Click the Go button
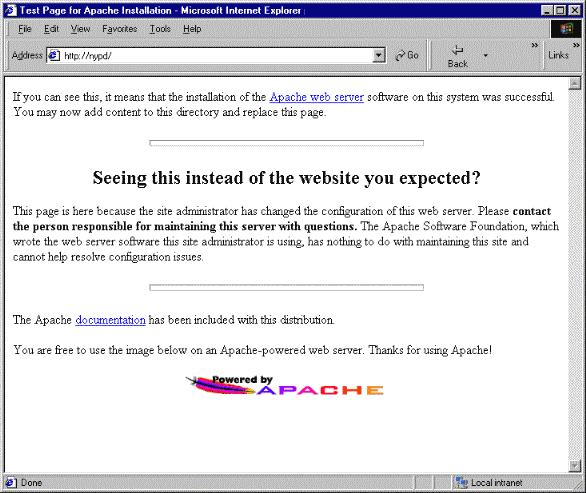This screenshot has width=586, height=493. 407,55
